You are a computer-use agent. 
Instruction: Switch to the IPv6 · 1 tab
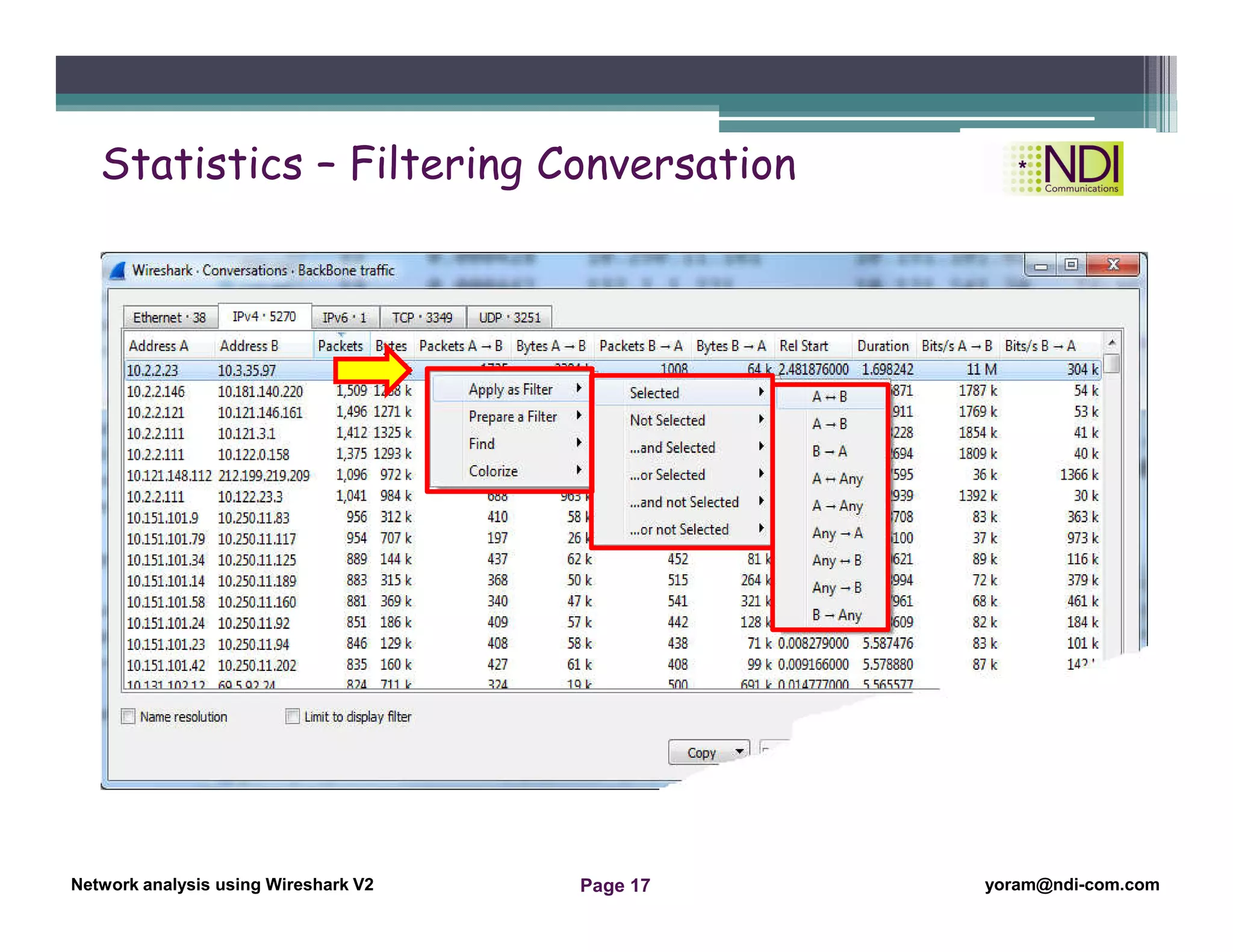point(344,317)
